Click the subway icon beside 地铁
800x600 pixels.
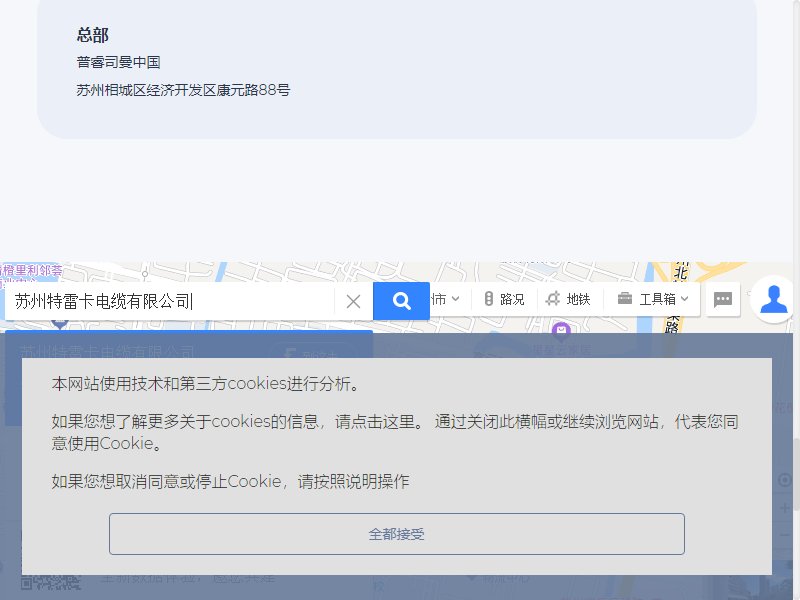click(x=553, y=298)
